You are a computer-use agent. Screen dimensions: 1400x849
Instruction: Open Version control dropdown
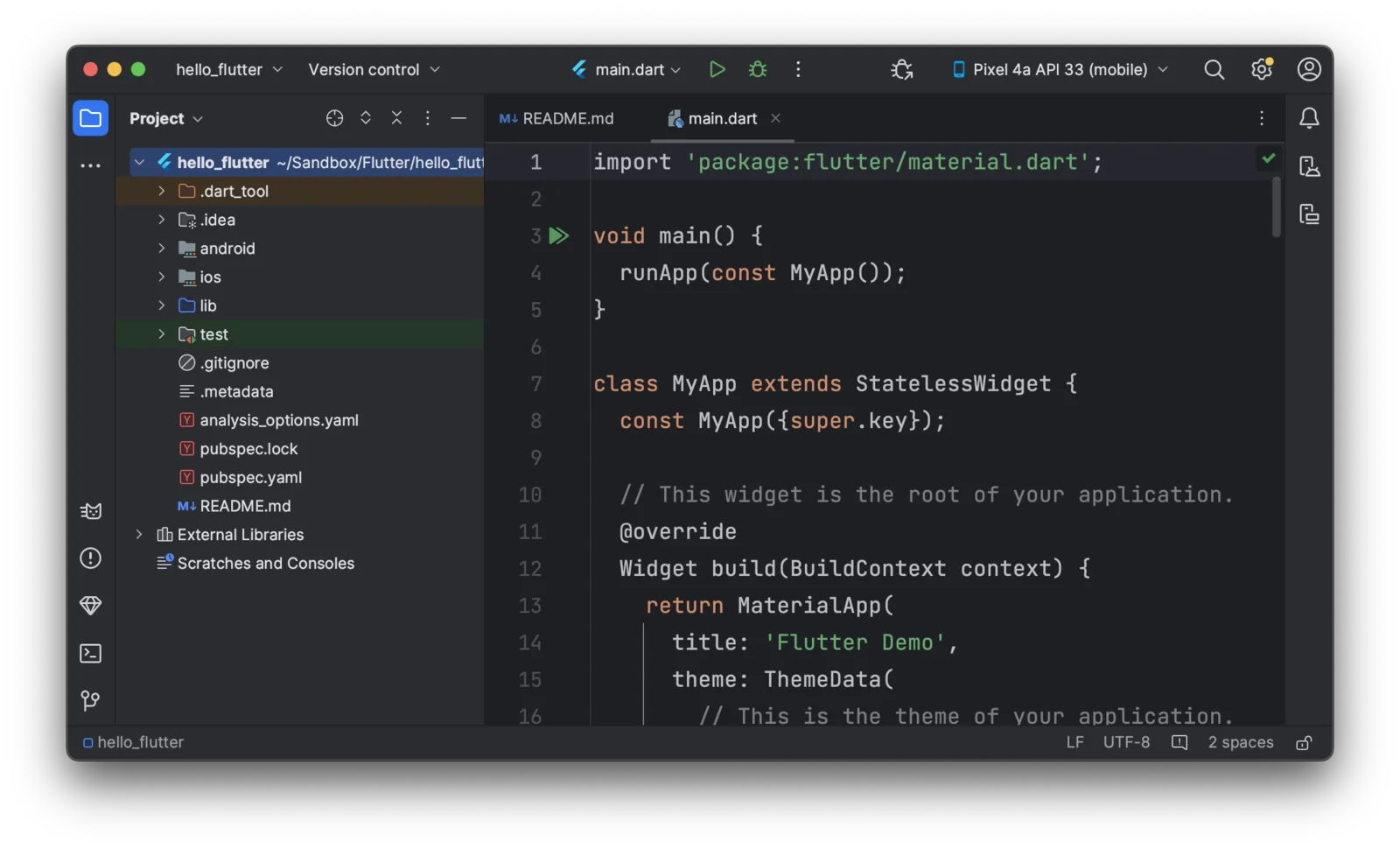point(374,69)
